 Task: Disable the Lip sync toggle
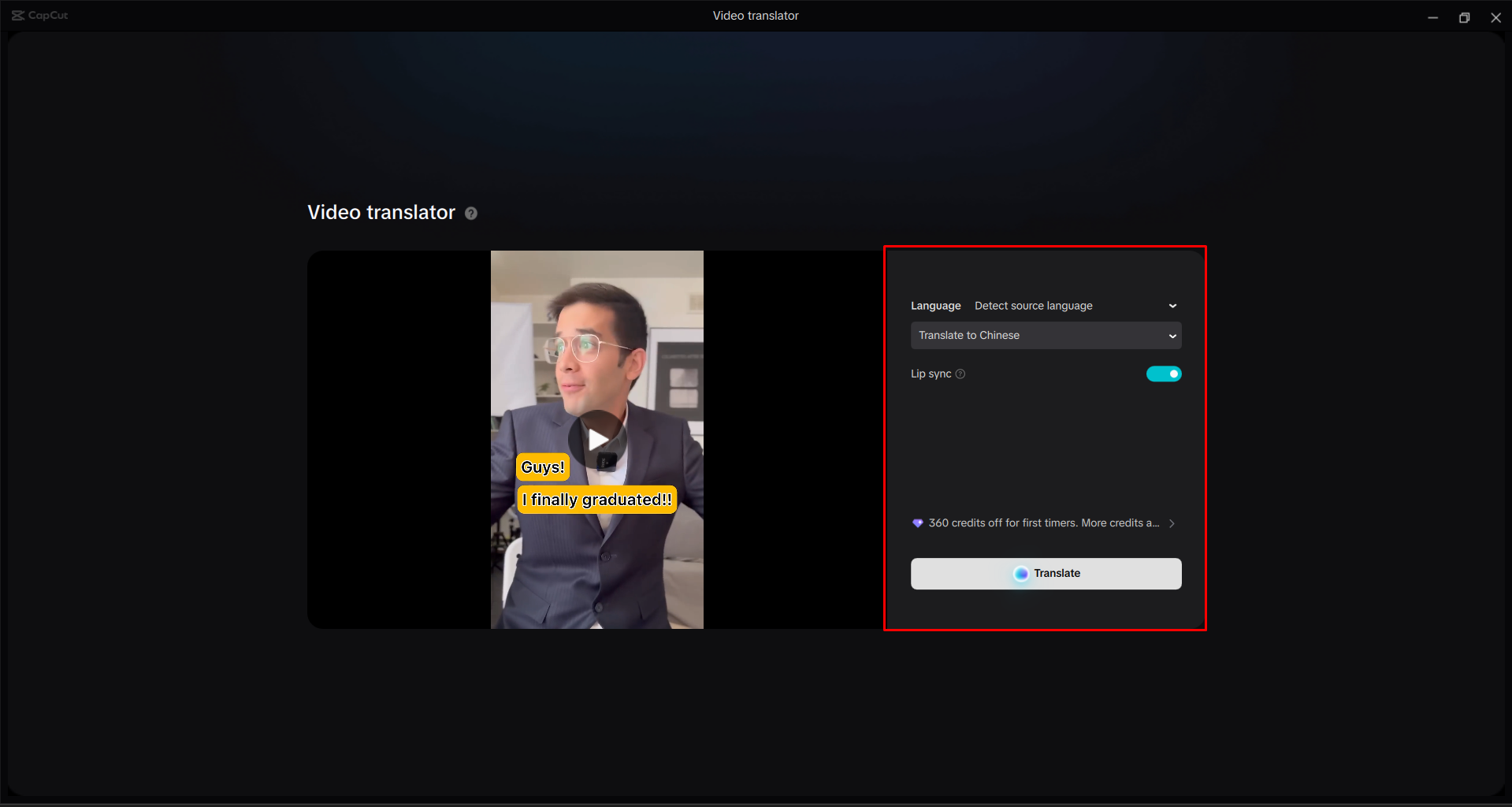point(1164,374)
